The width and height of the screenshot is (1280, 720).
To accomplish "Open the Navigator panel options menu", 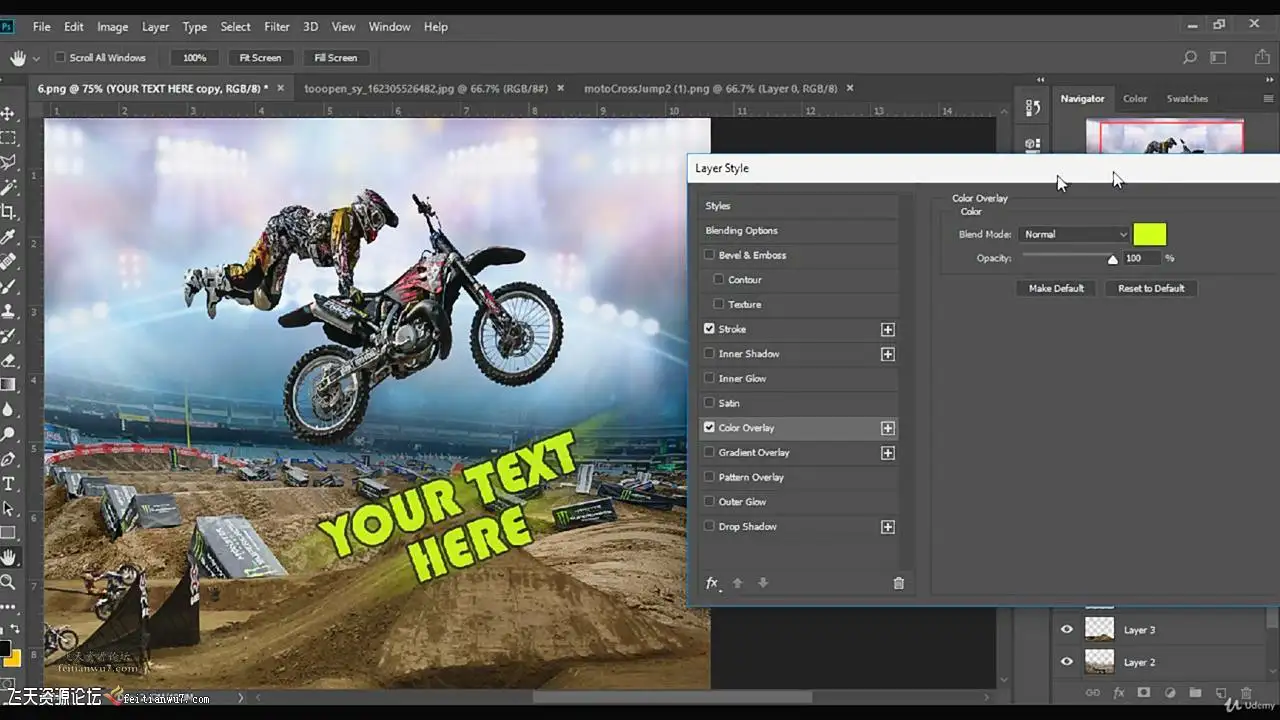I will click(x=1269, y=99).
